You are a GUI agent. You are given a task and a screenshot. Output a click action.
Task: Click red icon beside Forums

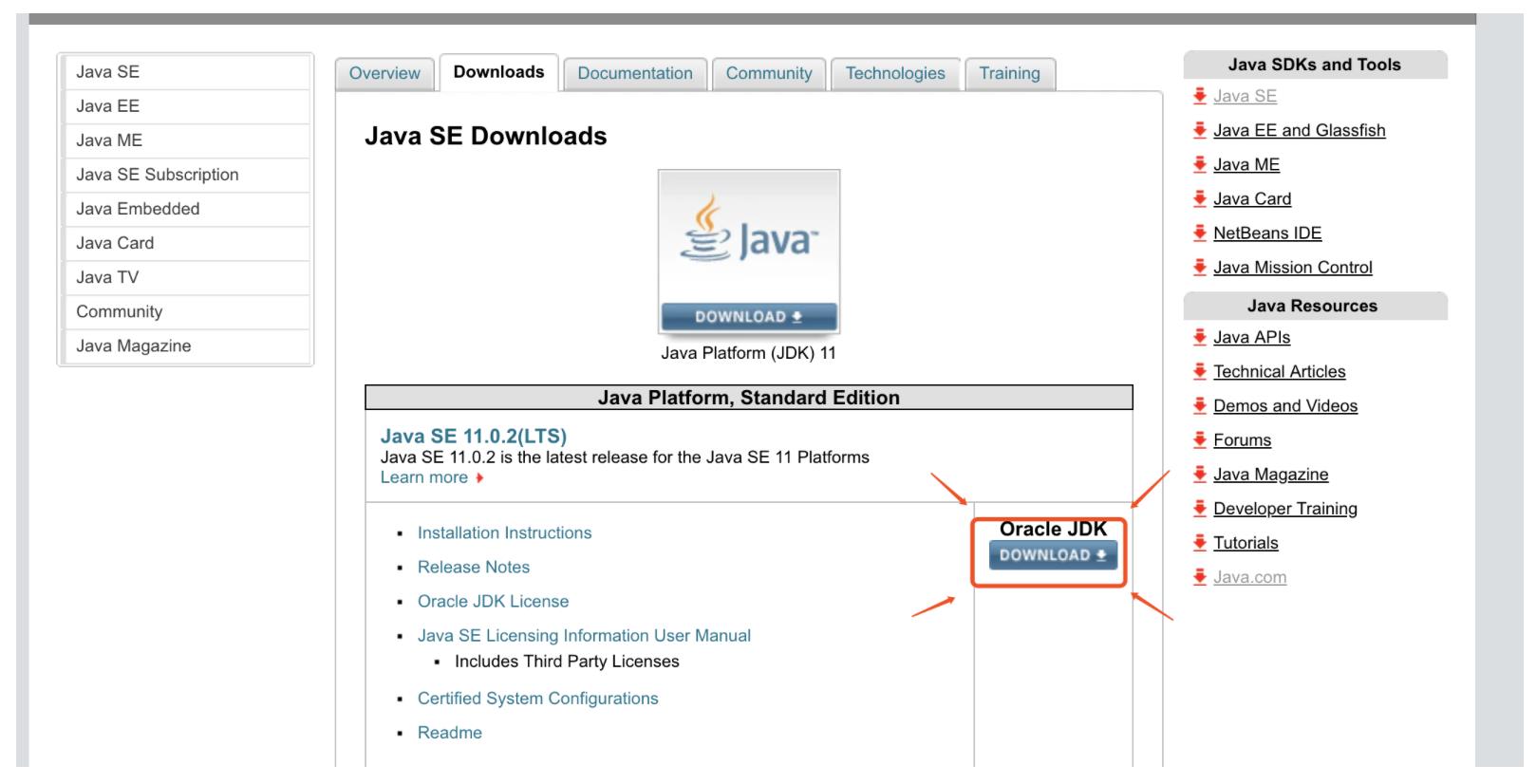(x=1200, y=439)
